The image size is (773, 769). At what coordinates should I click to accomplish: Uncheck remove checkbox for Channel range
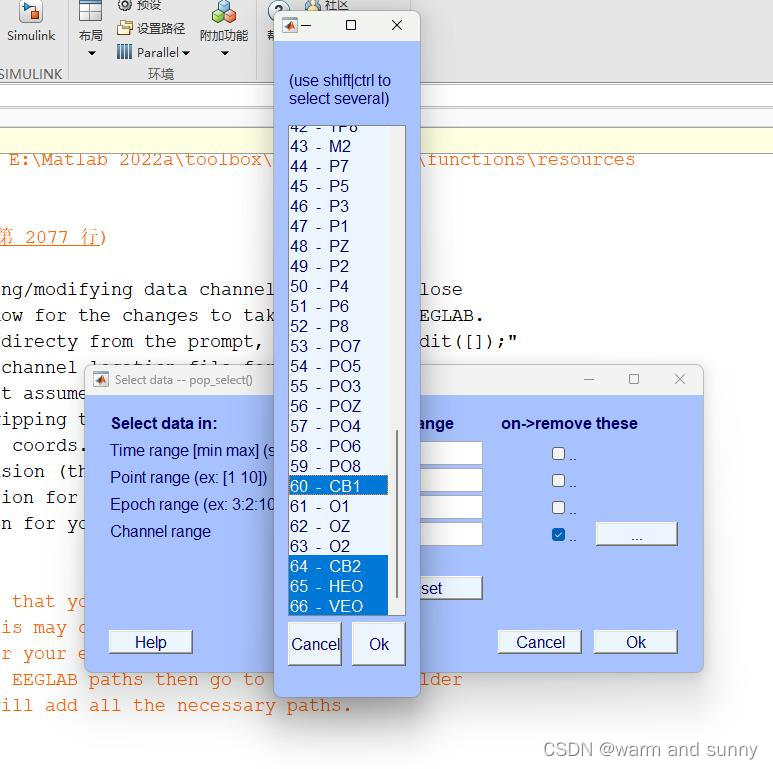click(x=558, y=534)
